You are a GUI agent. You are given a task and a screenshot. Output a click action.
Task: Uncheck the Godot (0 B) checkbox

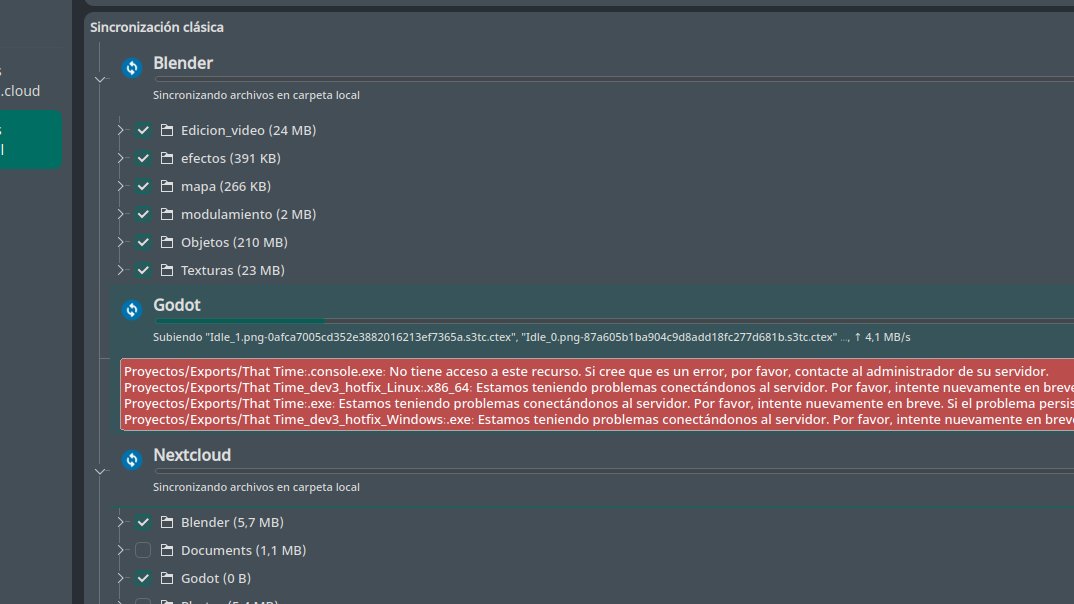tap(142, 579)
